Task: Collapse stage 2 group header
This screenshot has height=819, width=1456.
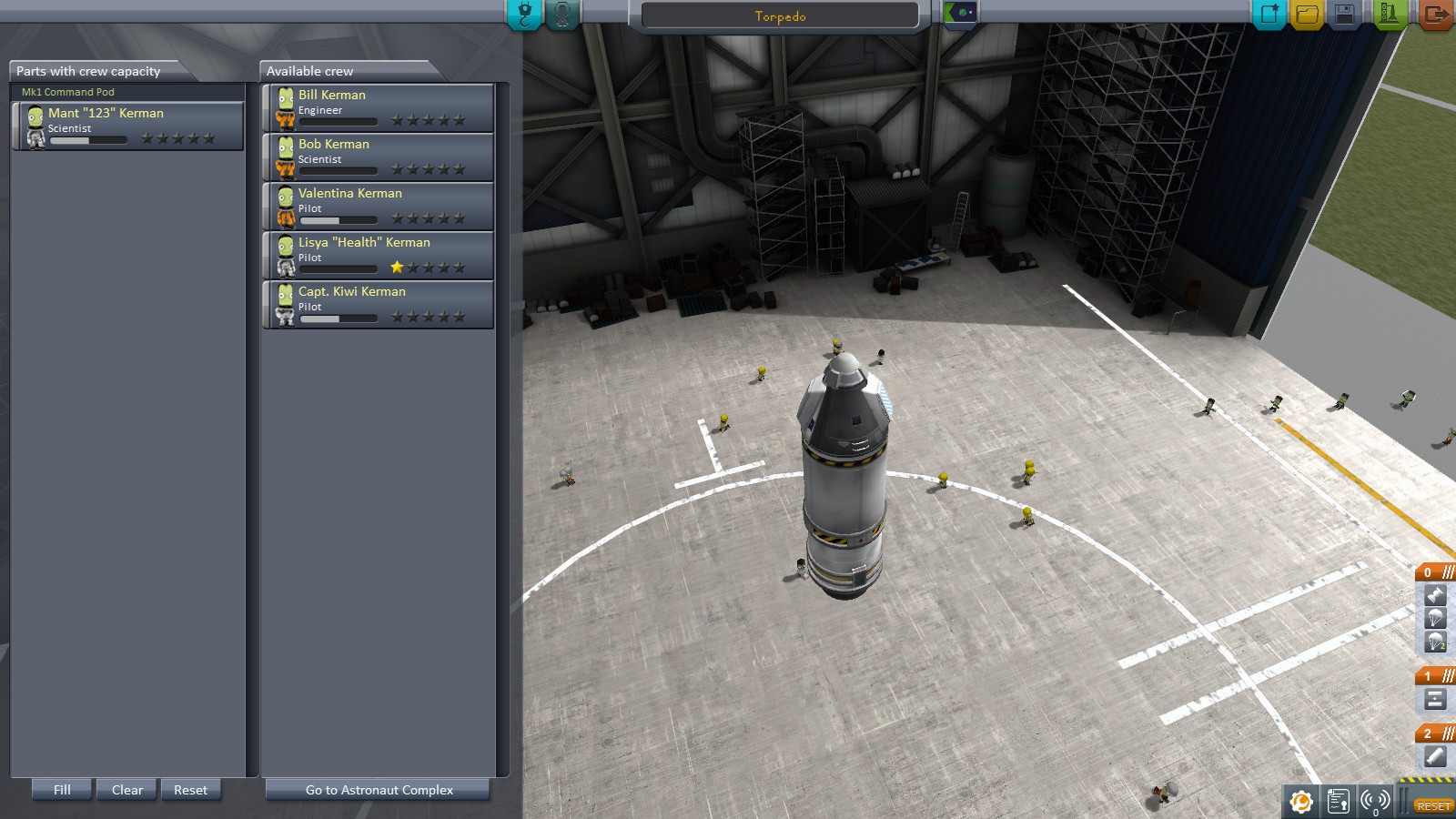Action: pos(1436,733)
